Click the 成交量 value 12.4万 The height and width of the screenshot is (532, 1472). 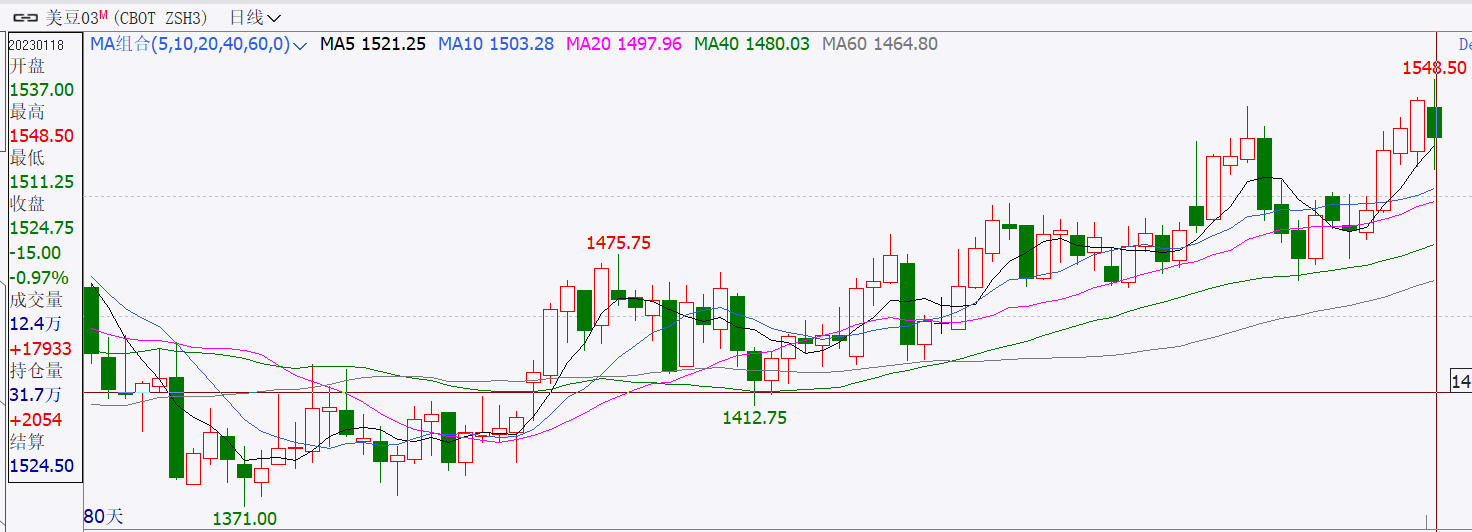(35, 324)
